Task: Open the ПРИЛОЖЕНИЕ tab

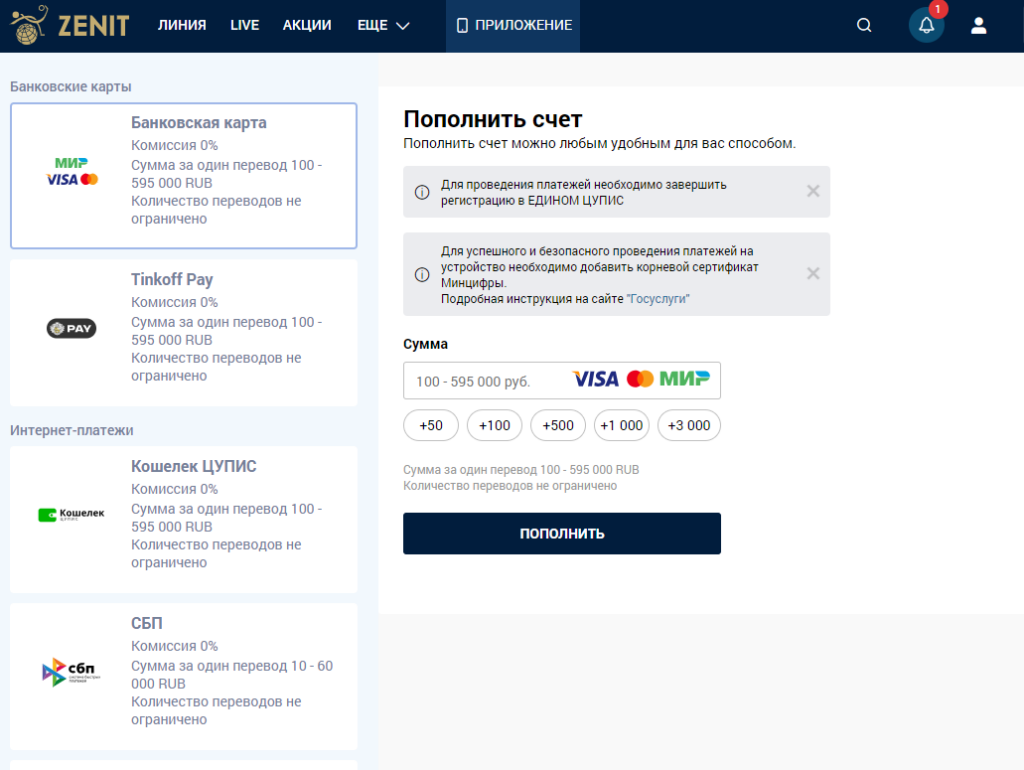Action: 513,25
